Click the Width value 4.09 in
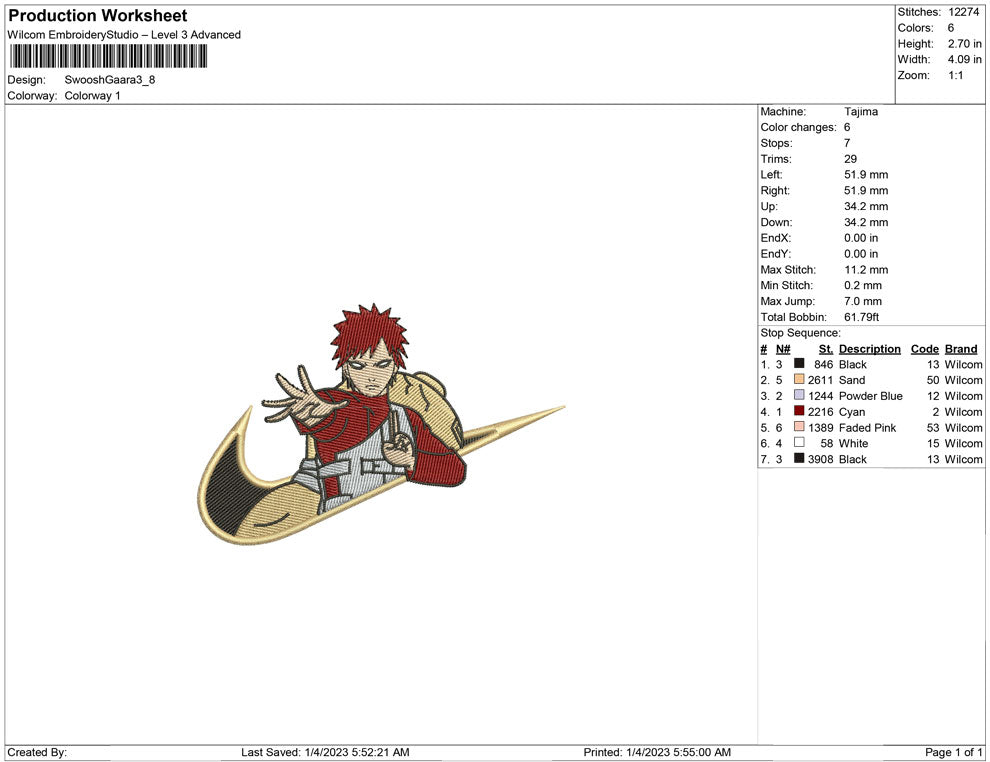 pos(964,59)
